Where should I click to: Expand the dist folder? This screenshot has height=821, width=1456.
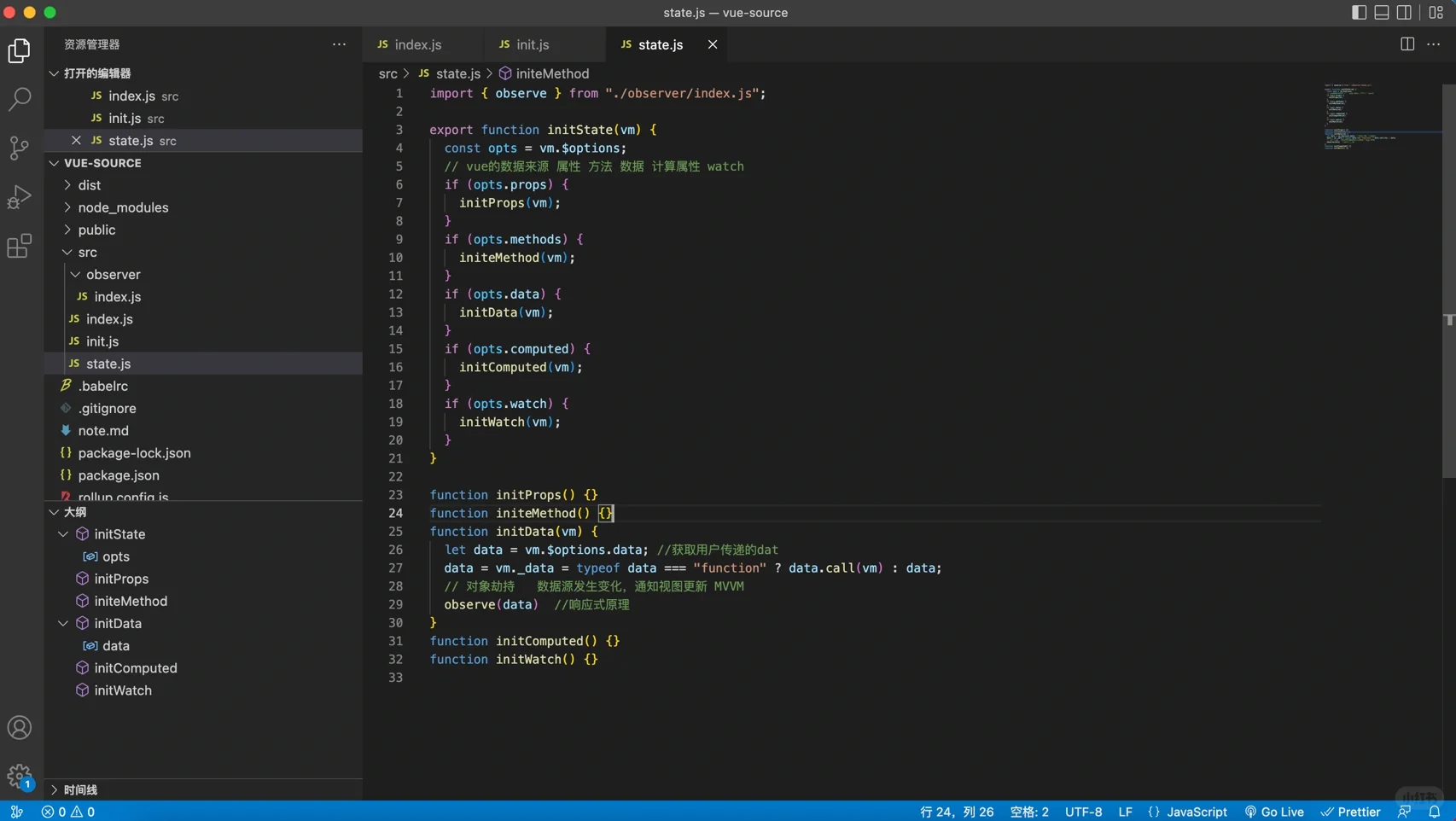(89, 185)
